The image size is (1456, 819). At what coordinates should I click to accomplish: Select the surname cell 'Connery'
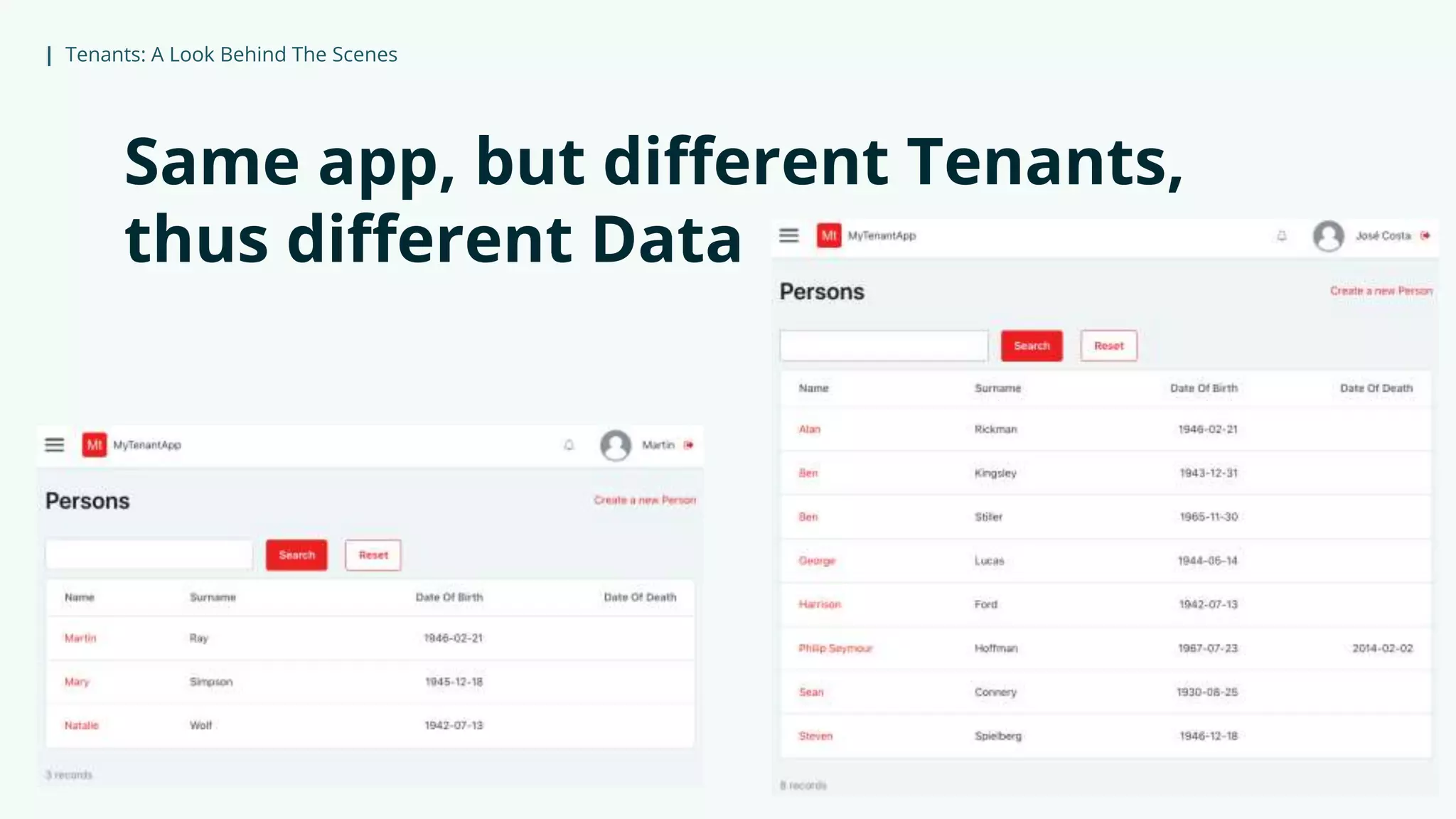[995, 692]
